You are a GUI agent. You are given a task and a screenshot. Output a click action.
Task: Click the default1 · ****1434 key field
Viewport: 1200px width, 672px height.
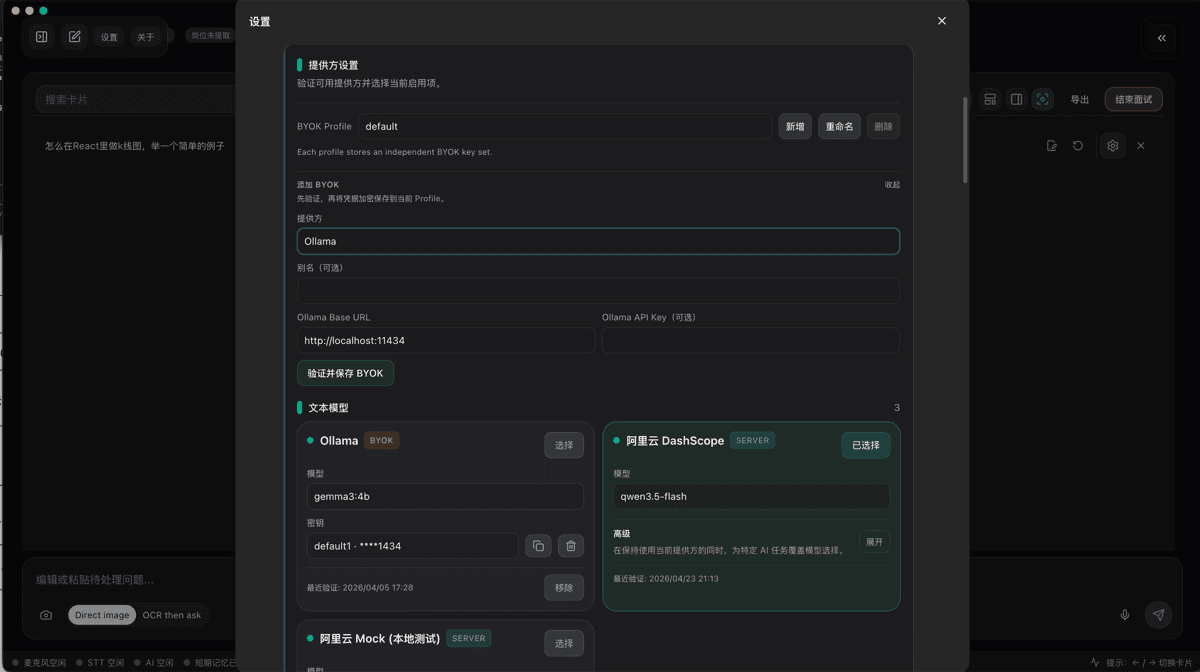coord(412,546)
